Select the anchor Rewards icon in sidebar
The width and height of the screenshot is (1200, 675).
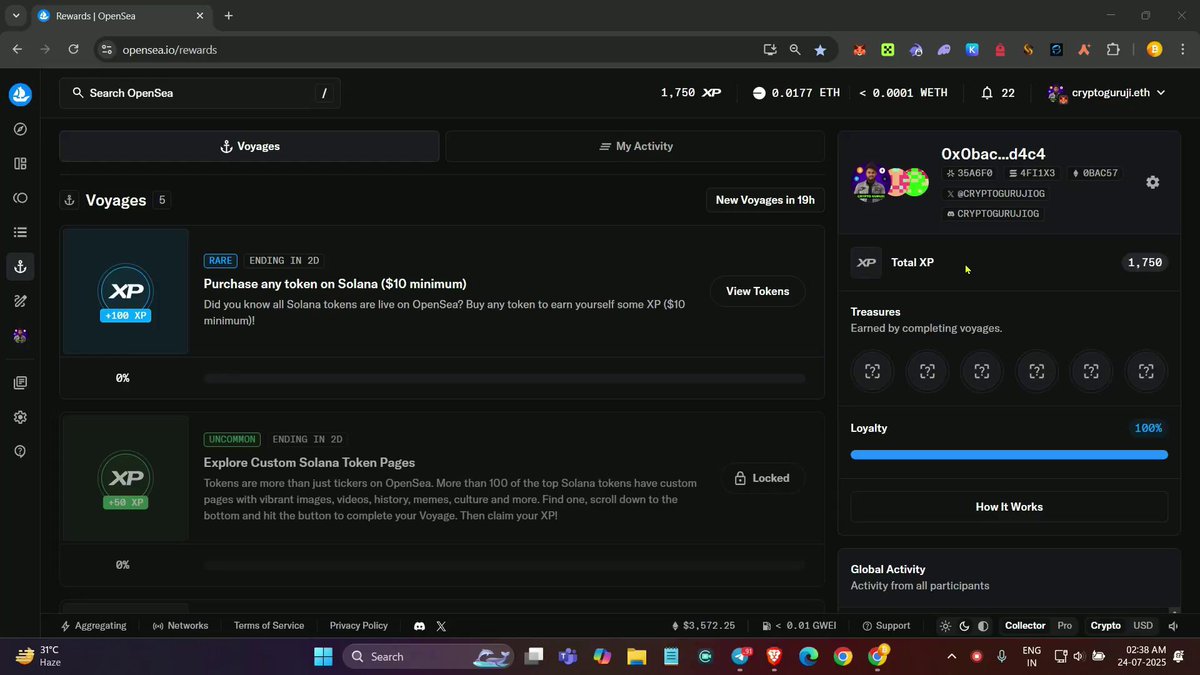pos(20,267)
